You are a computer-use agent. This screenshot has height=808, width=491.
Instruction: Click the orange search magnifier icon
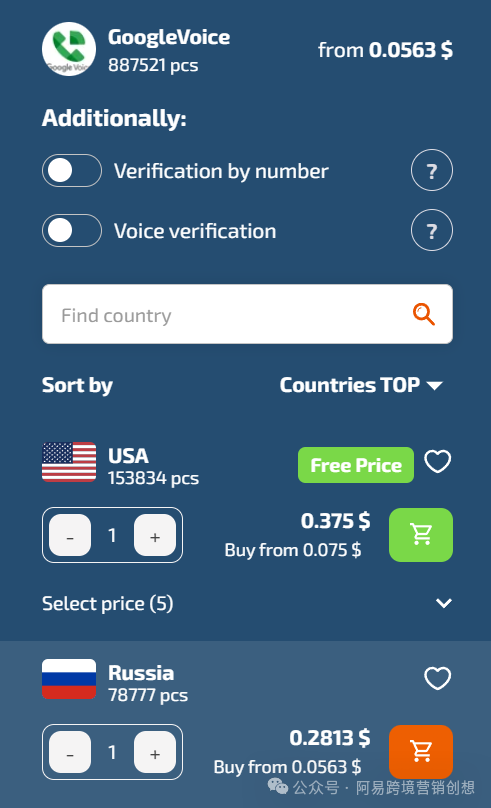[x=424, y=314]
